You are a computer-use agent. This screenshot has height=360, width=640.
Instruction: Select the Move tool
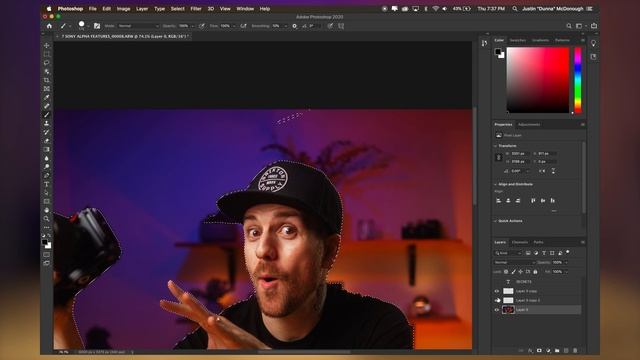click(47, 45)
